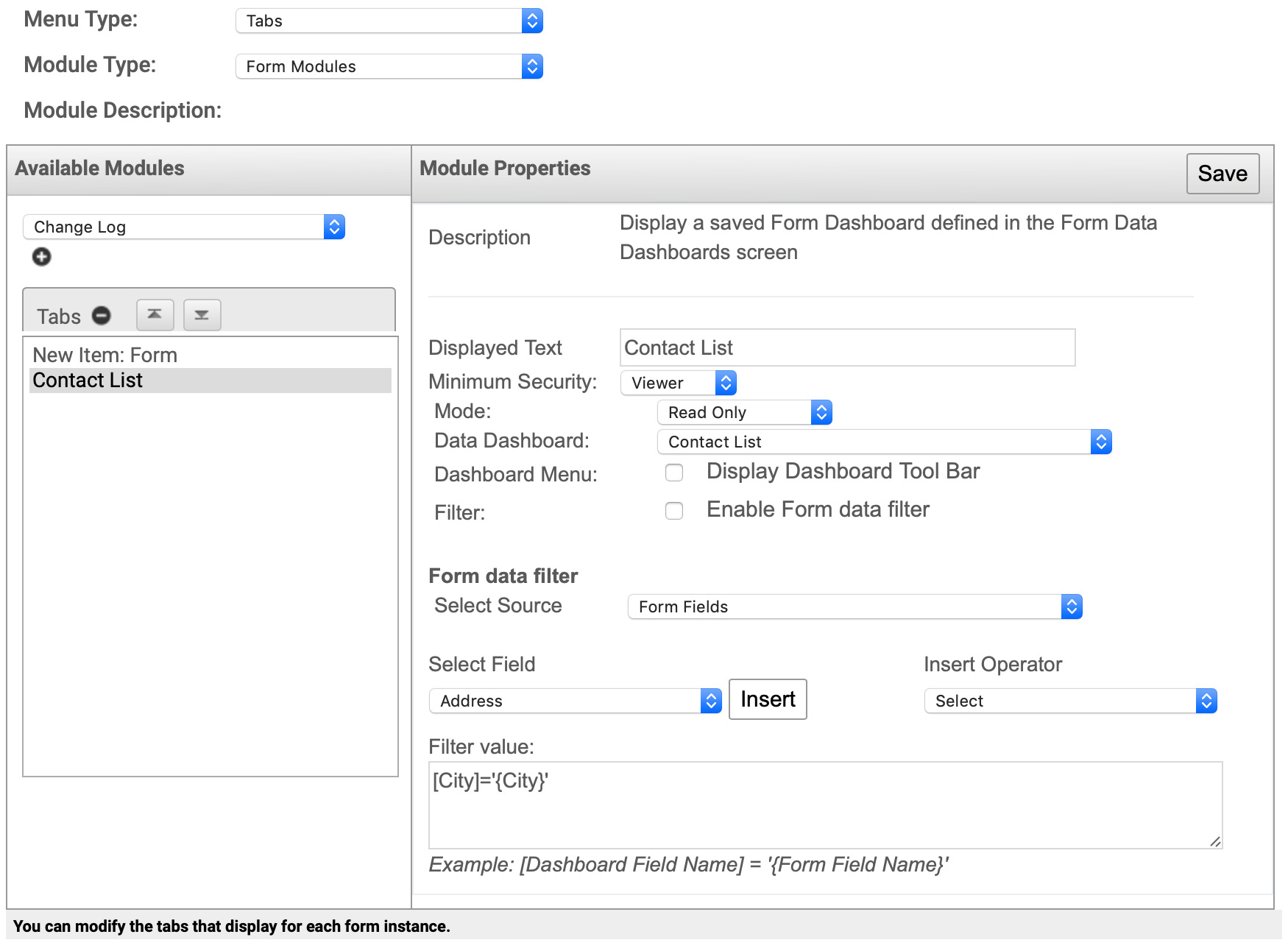The width and height of the screenshot is (1288, 951).
Task: Click the Tabs section header label
Action: pos(59,317)
